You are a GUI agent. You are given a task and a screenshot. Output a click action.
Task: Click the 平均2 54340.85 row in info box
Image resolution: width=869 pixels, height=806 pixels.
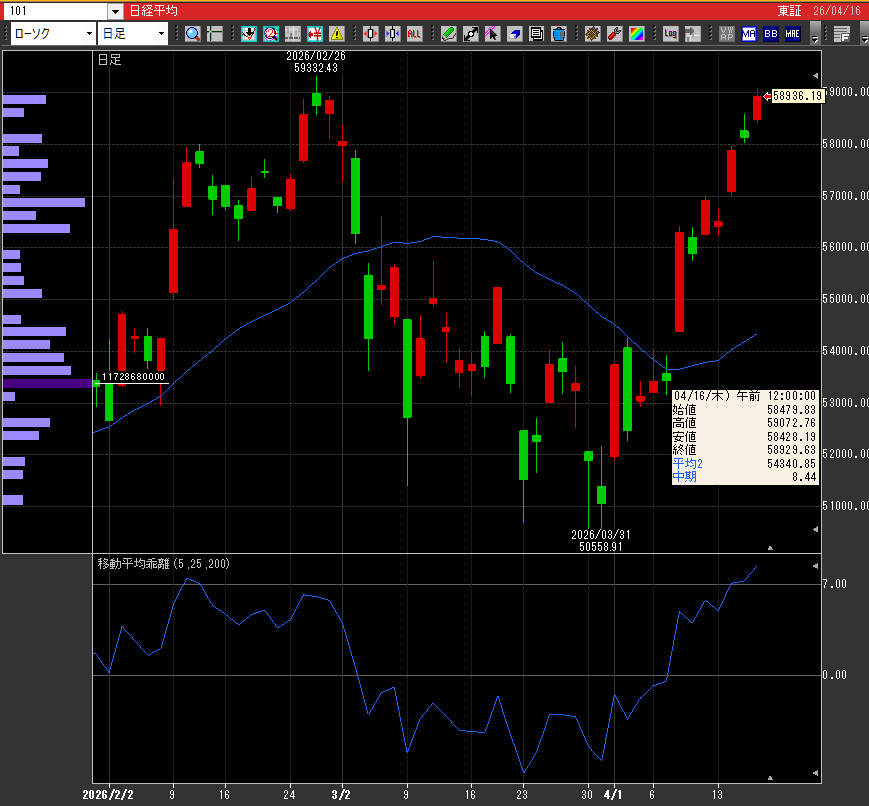coord(744,463)
